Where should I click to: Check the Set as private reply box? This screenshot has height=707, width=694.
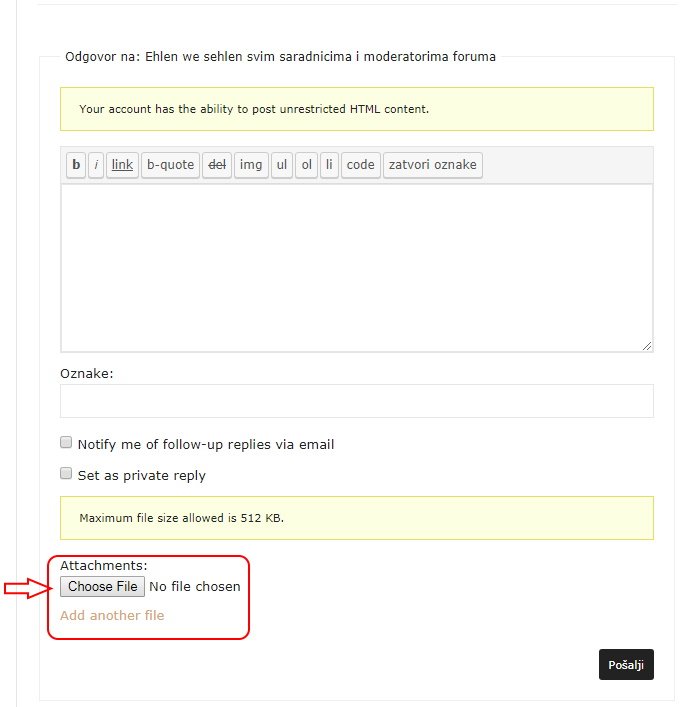[x=67, y=473]
